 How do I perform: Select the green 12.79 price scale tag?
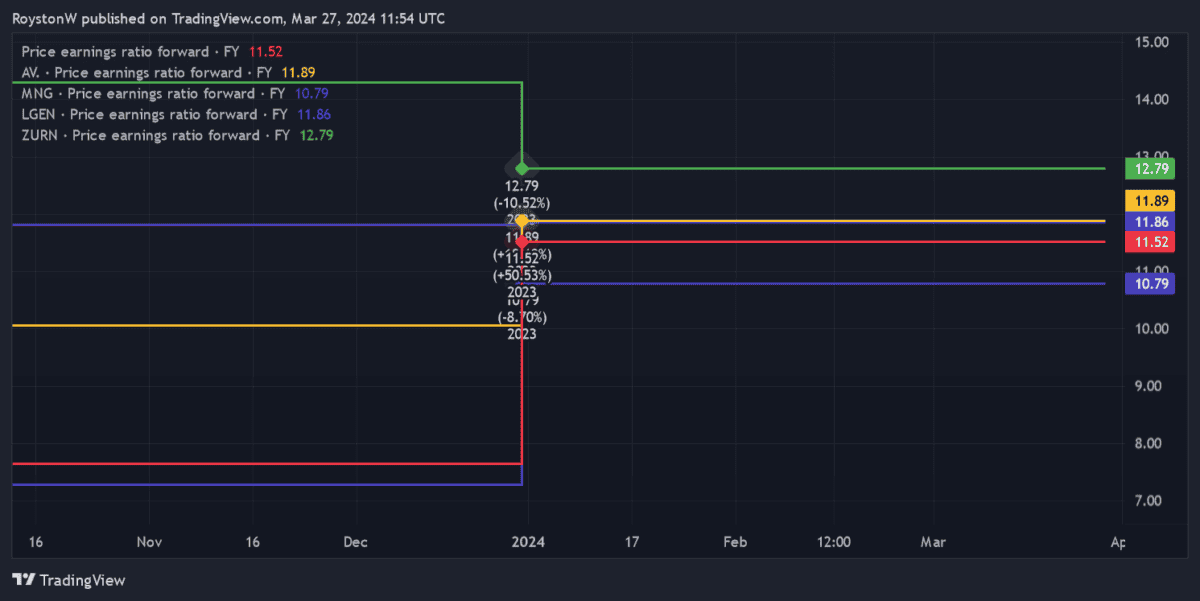(1148, 168)
